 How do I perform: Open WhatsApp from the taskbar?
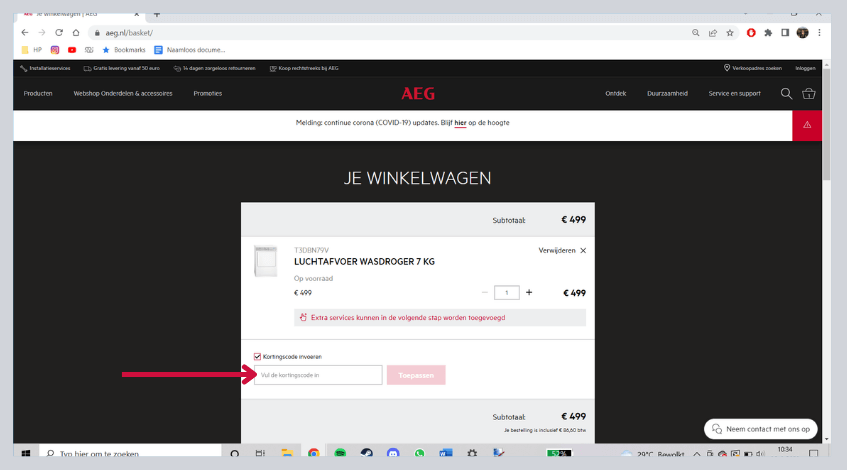point(419,453)
